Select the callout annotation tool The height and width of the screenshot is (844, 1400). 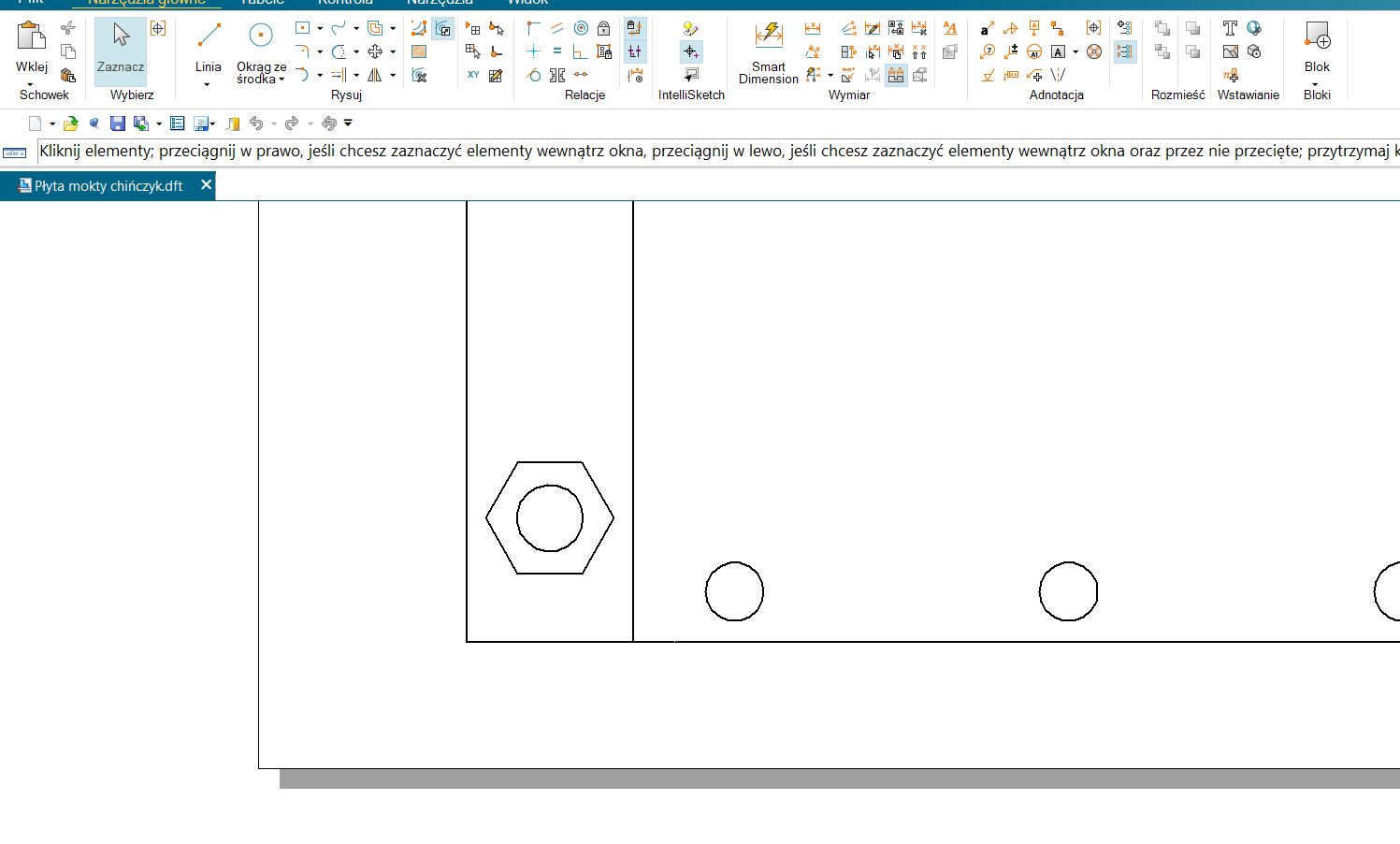click(988, 28)
